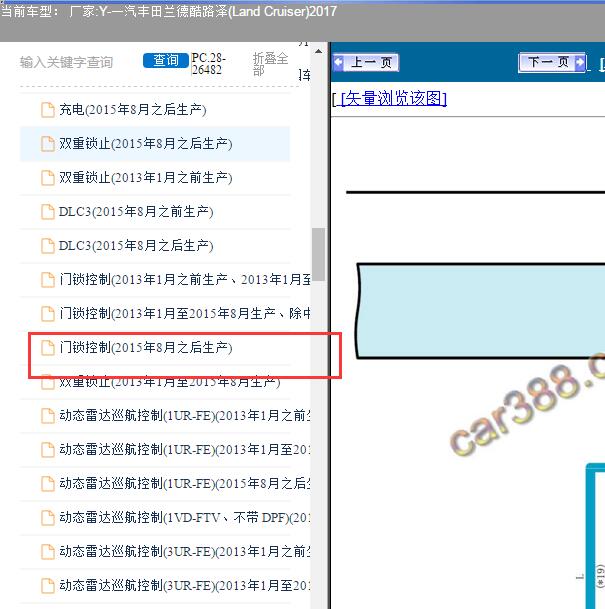Screen dimensions: 605x609
Task: Click the blue 查询 search button
Action: (x=166, y=61)
